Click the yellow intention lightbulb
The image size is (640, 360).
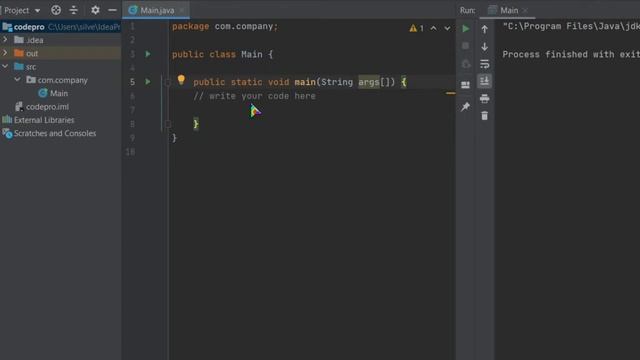click(x=181, y=80)
